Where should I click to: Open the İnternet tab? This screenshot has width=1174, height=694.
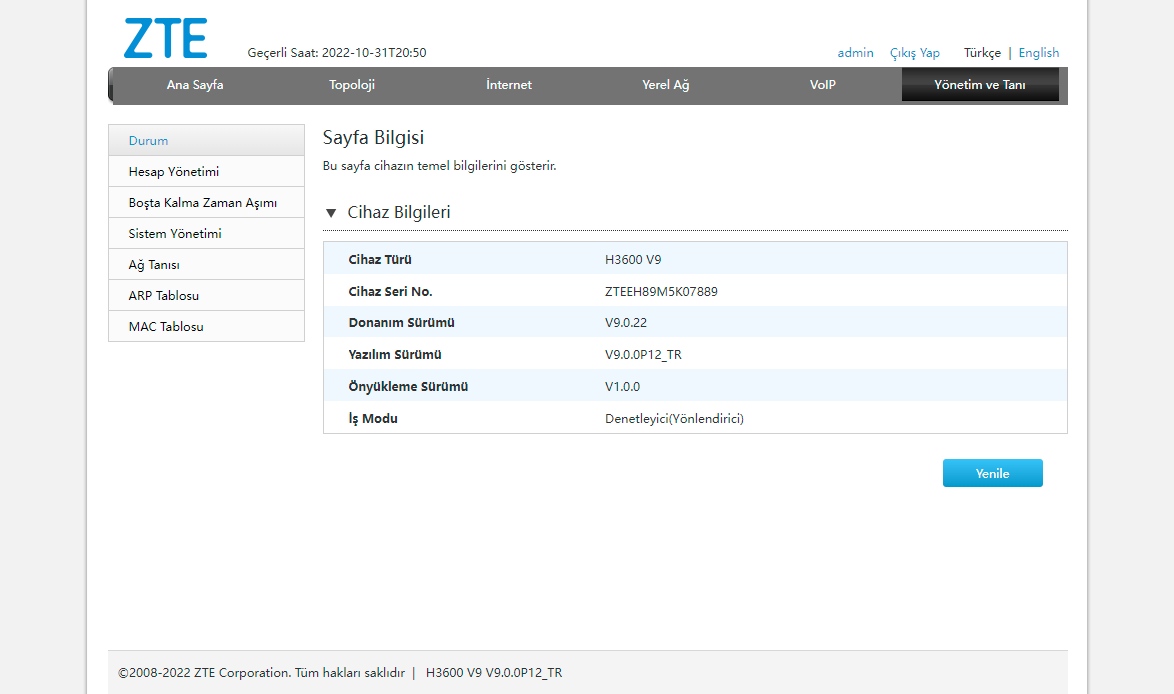coord(509,85)
